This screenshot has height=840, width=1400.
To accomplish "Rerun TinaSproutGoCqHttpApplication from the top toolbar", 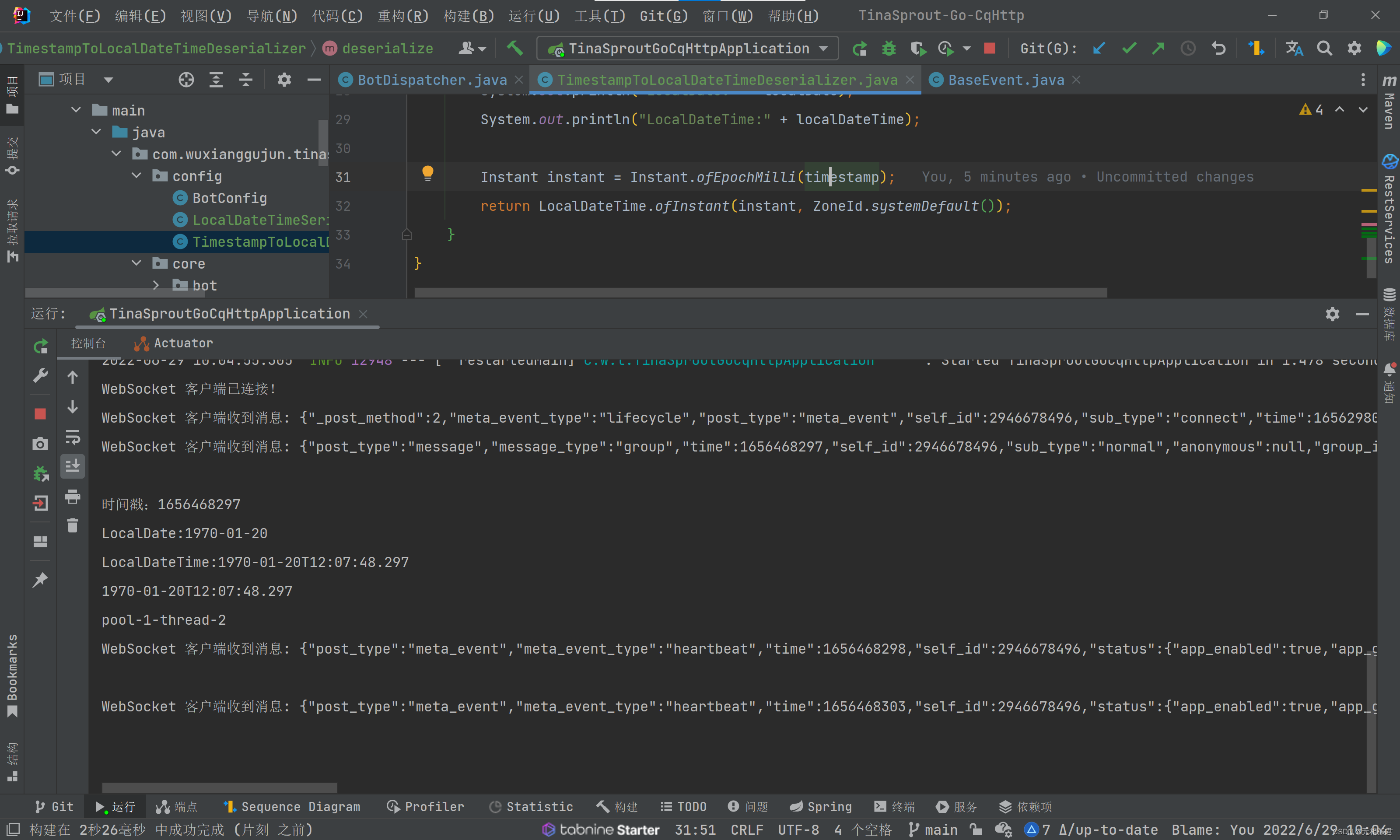I will tap(860, 49).
